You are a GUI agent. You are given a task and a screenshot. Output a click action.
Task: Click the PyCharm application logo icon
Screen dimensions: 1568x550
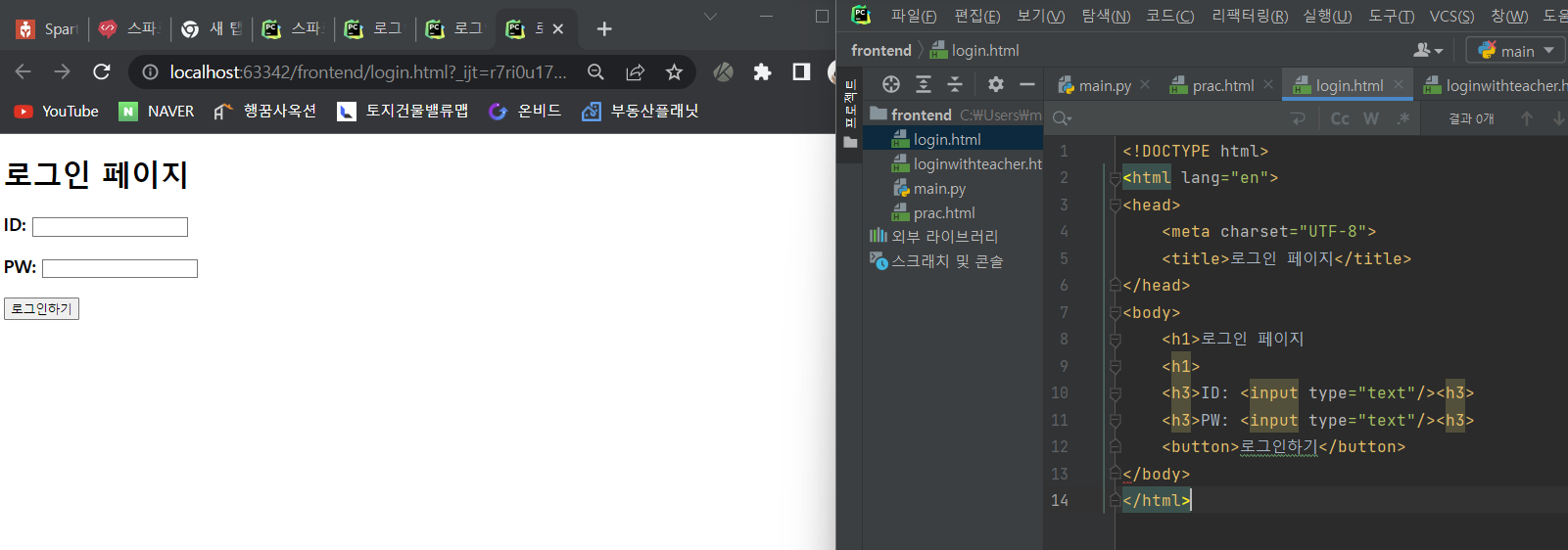861,15
